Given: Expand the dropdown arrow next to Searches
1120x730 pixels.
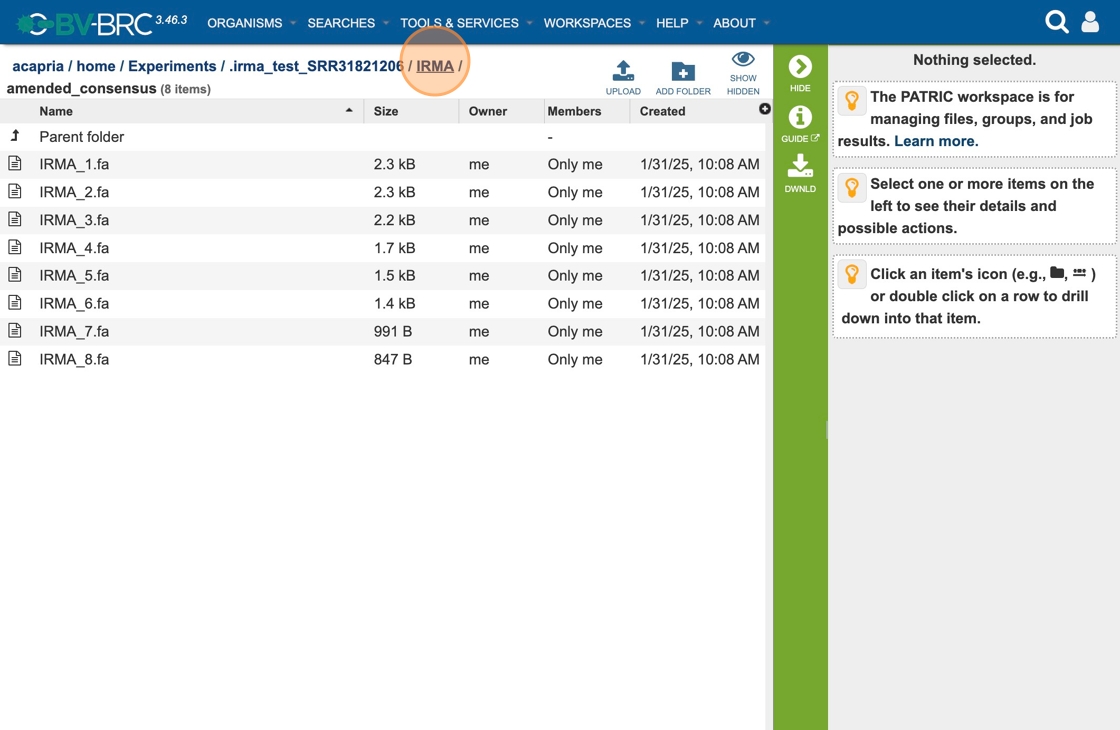Looking at the screenshot, I should coord(386,24).
